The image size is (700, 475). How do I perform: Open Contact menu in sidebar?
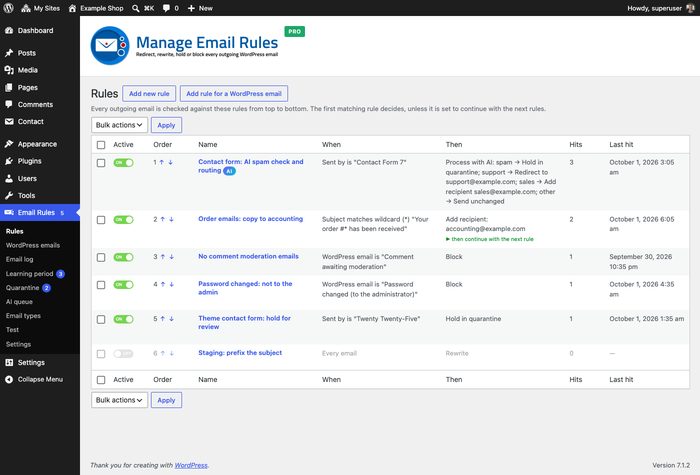[x=40, y=121]
